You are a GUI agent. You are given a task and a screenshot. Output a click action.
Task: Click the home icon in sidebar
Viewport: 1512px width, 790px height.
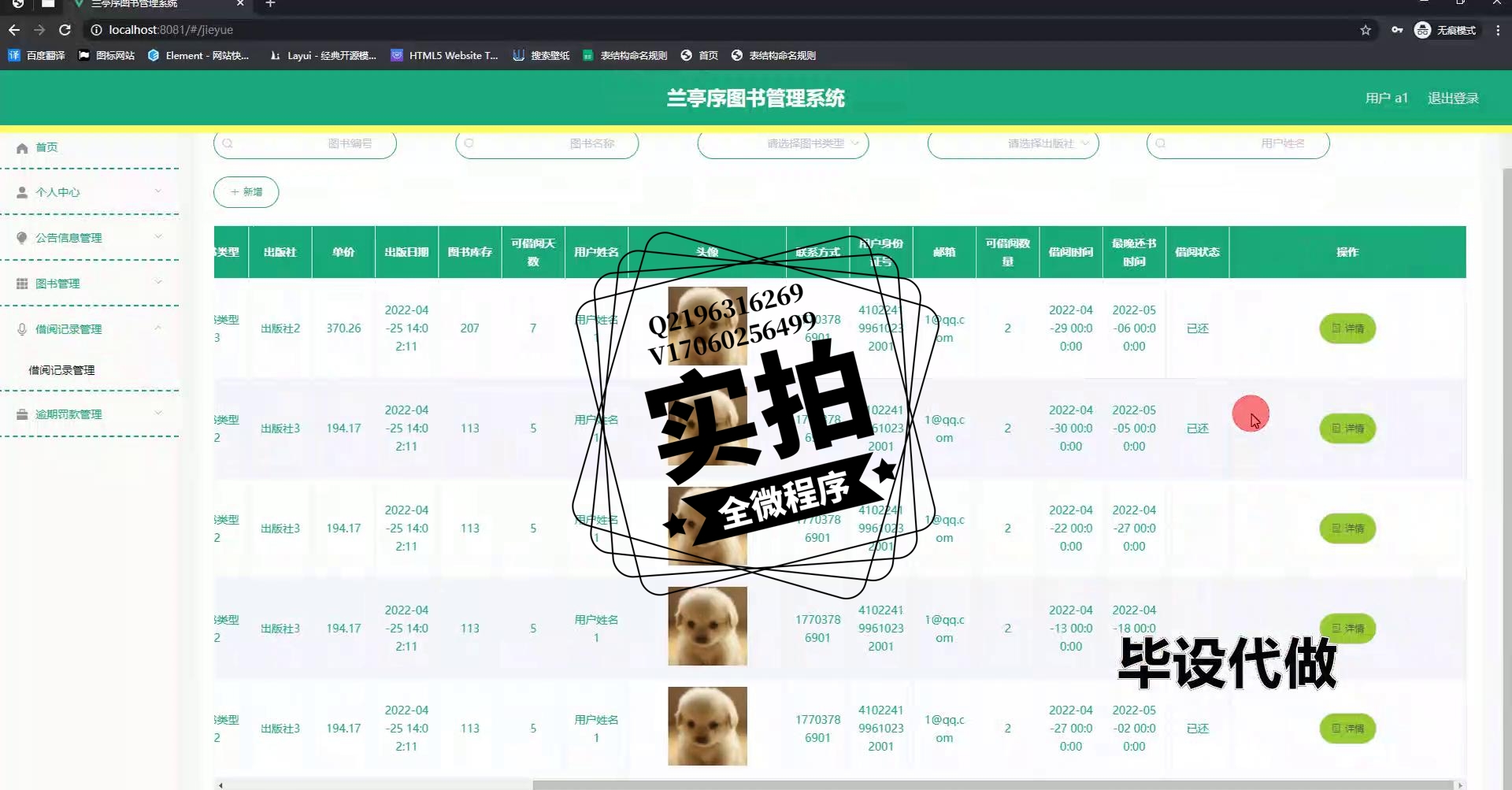(22, 147)
